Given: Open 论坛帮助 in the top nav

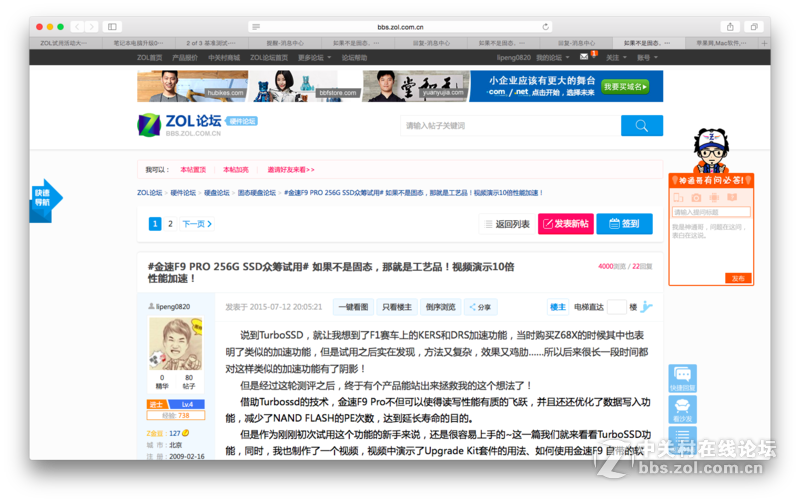Looking at the screenshot, I should tap(354, 58).
